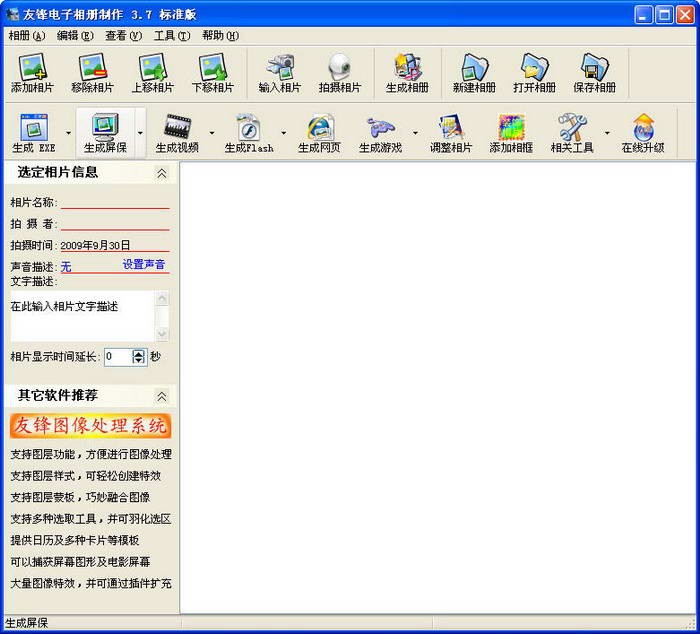The width and height of the screenshot is (700, 634).
Task: Click the 生成Flash icon
Action: point(249,133)
